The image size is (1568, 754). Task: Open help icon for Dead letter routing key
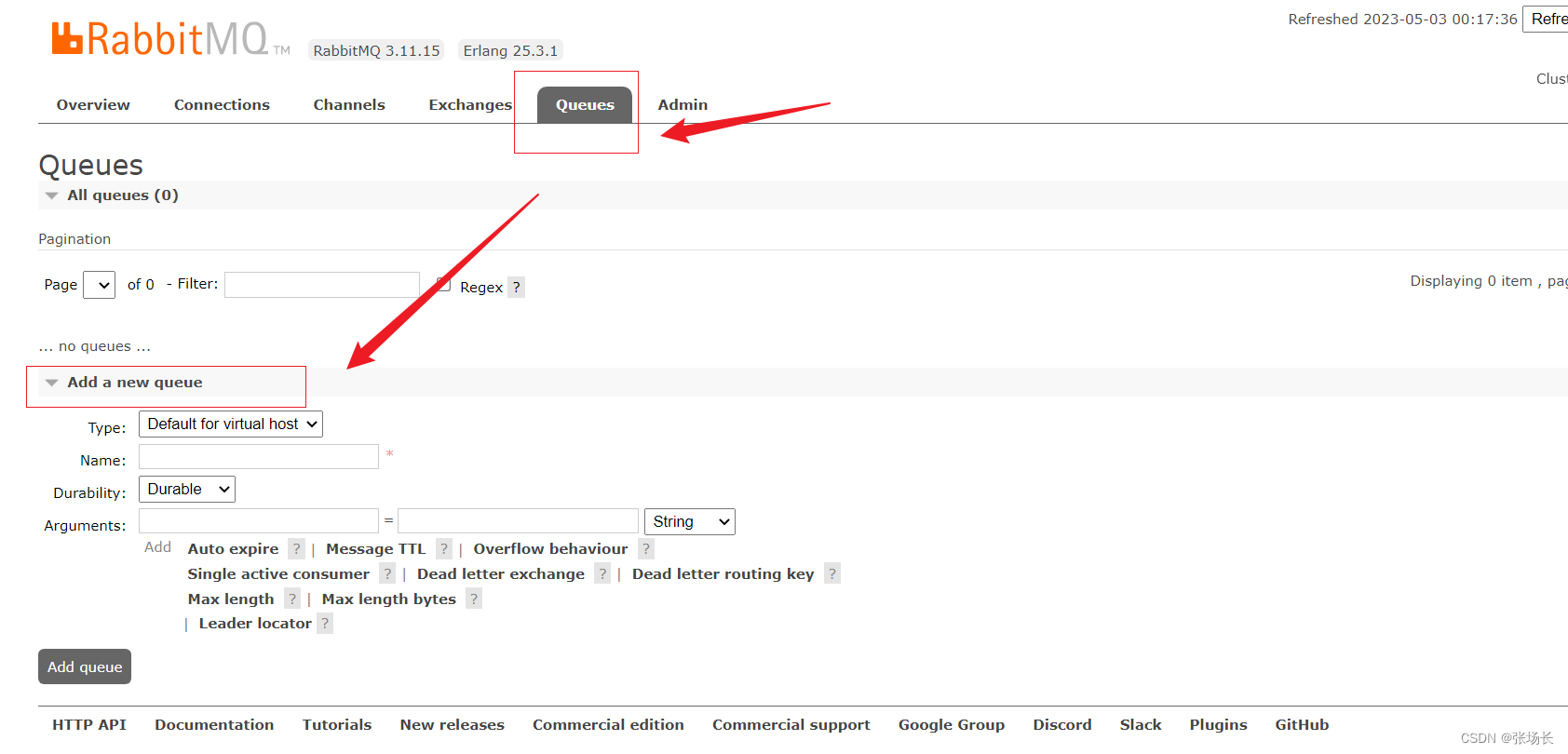tap(832, 573)
